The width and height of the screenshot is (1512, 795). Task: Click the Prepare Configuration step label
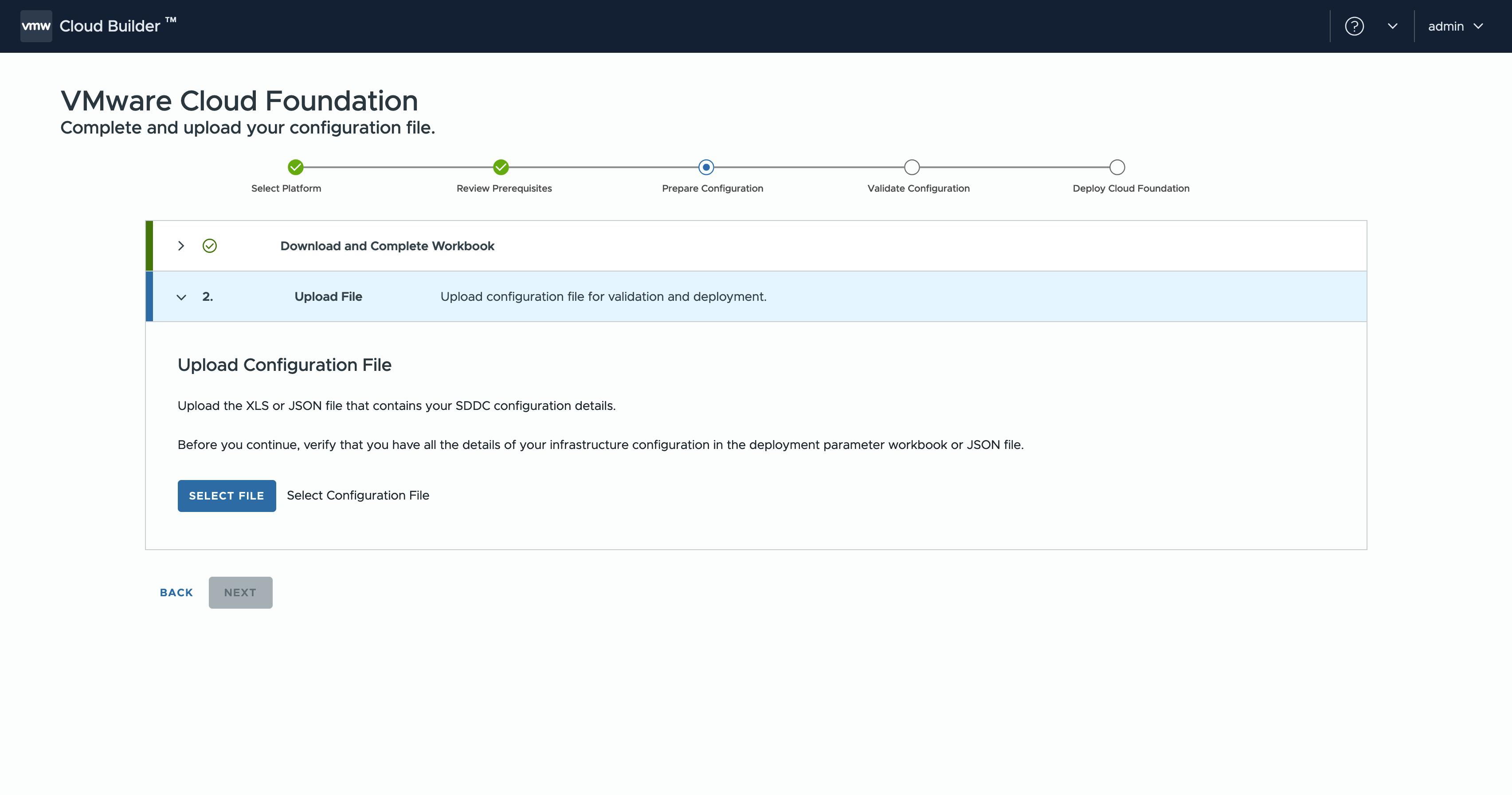click(712, 189)
